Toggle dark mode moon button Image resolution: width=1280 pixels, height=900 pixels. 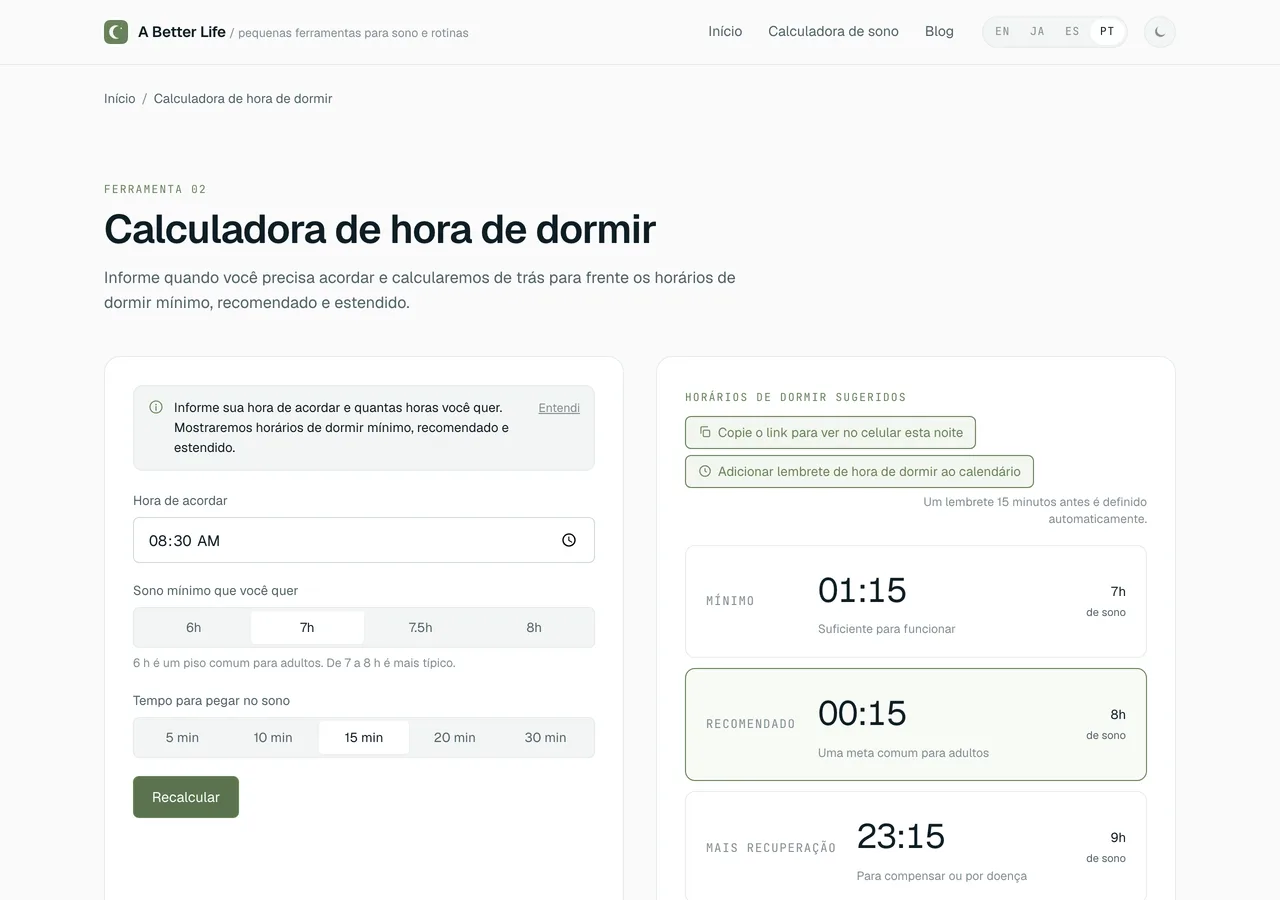click(1160, 32)
